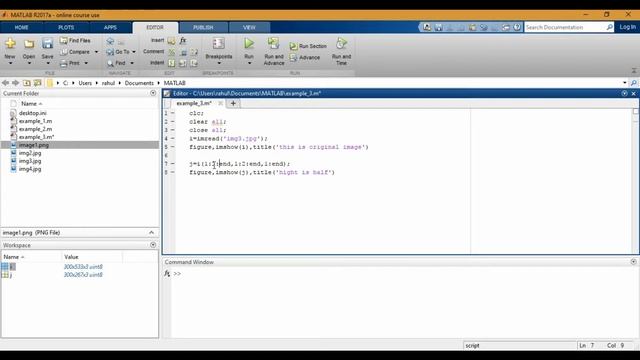Collapse the image1.png details panel
The width and height of the screenshot is (640, 360).
(x=151, y=232)
